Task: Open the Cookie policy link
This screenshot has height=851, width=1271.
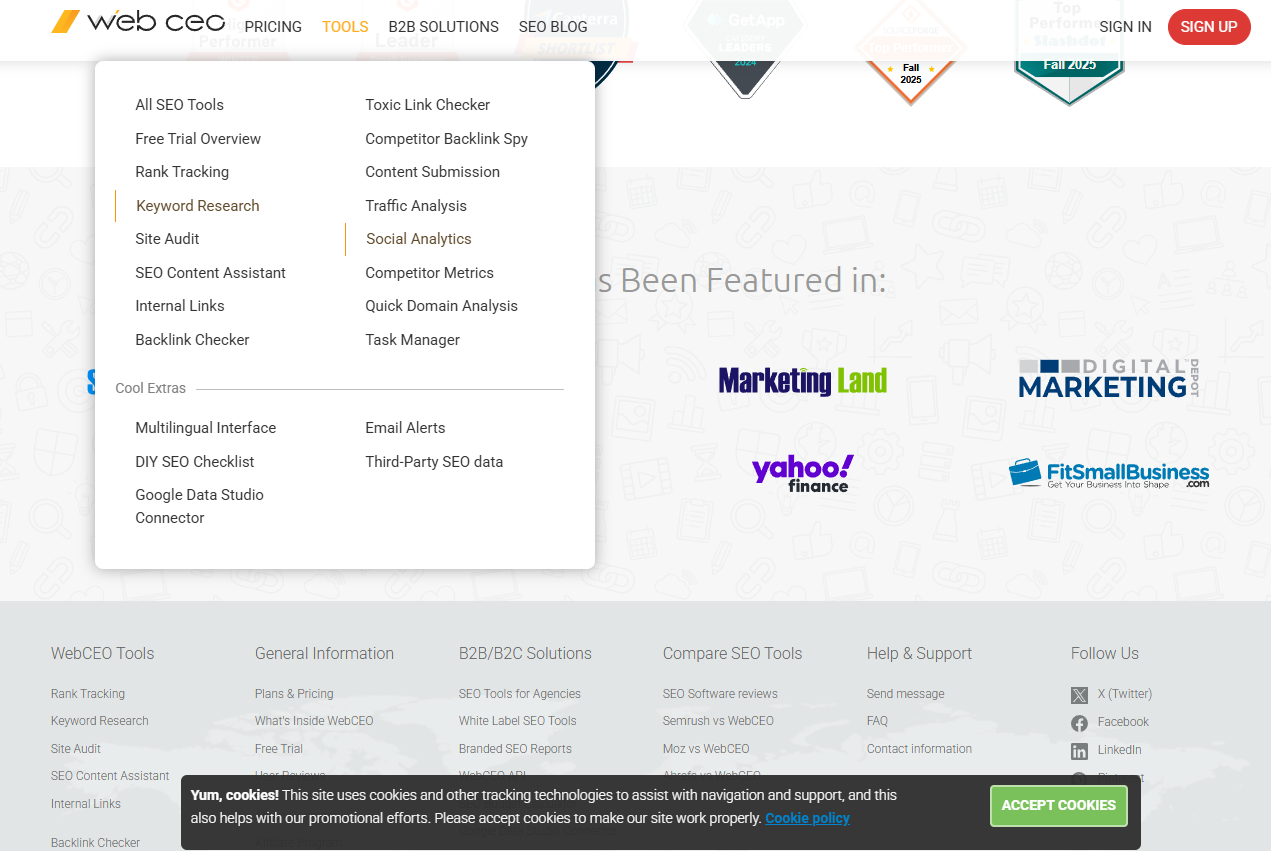Action: [807, 818]
